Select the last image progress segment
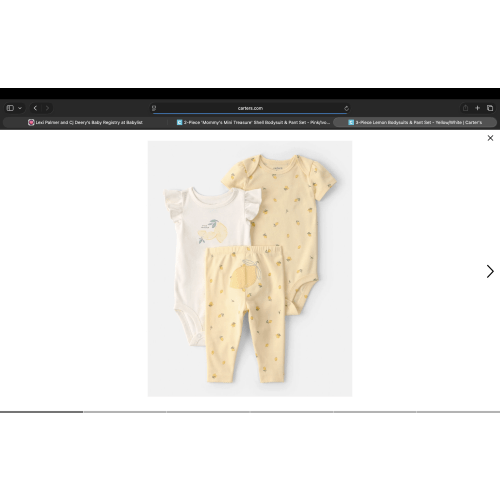The image size is (500, 500). tap(458, 412)
